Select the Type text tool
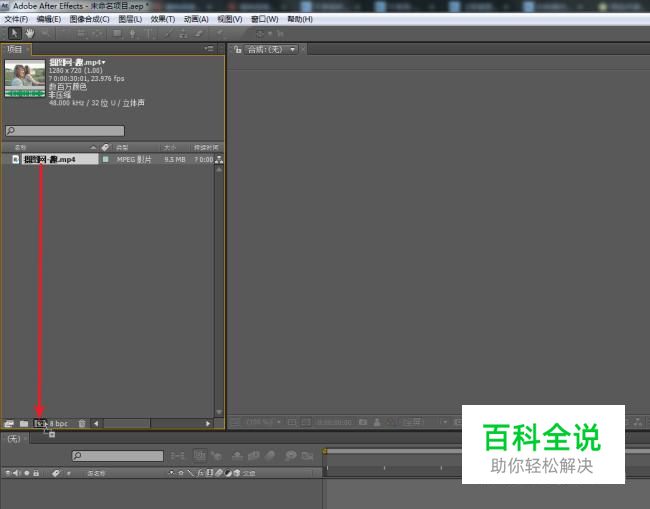650x509 pixels. (149, 34)
